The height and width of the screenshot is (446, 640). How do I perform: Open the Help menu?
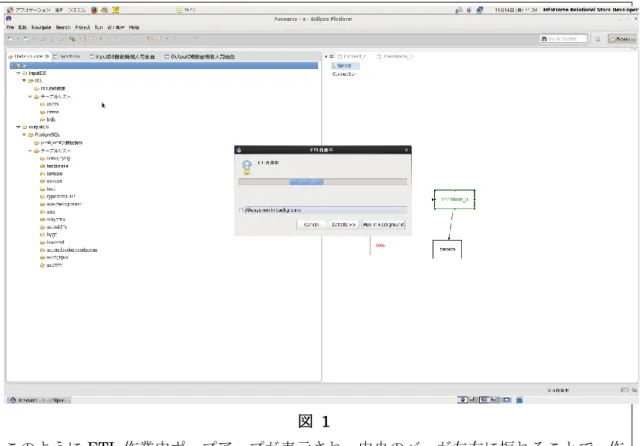coord(134,27)
